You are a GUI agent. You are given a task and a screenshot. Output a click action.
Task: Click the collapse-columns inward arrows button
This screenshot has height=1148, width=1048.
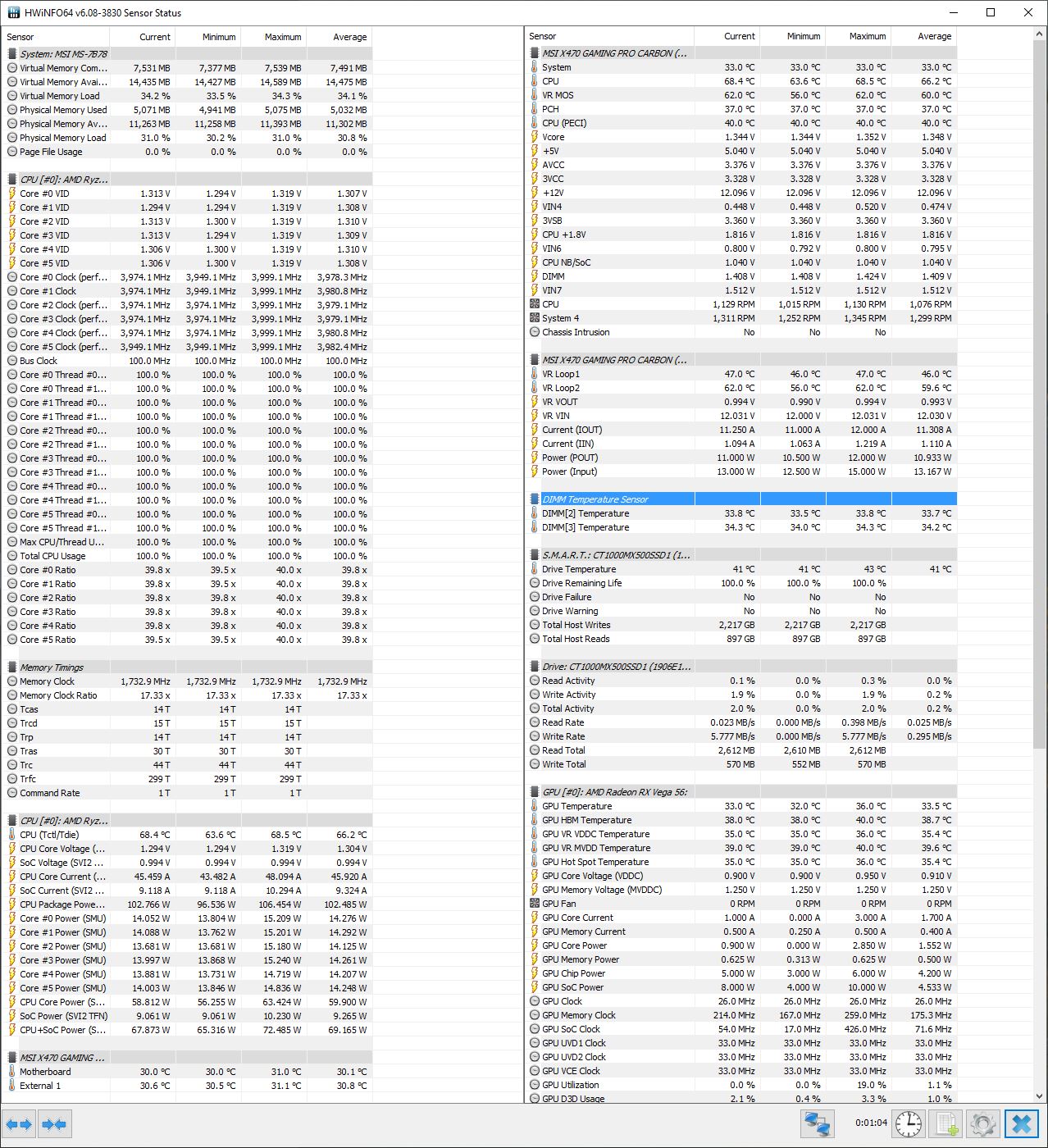(54, 1123)
